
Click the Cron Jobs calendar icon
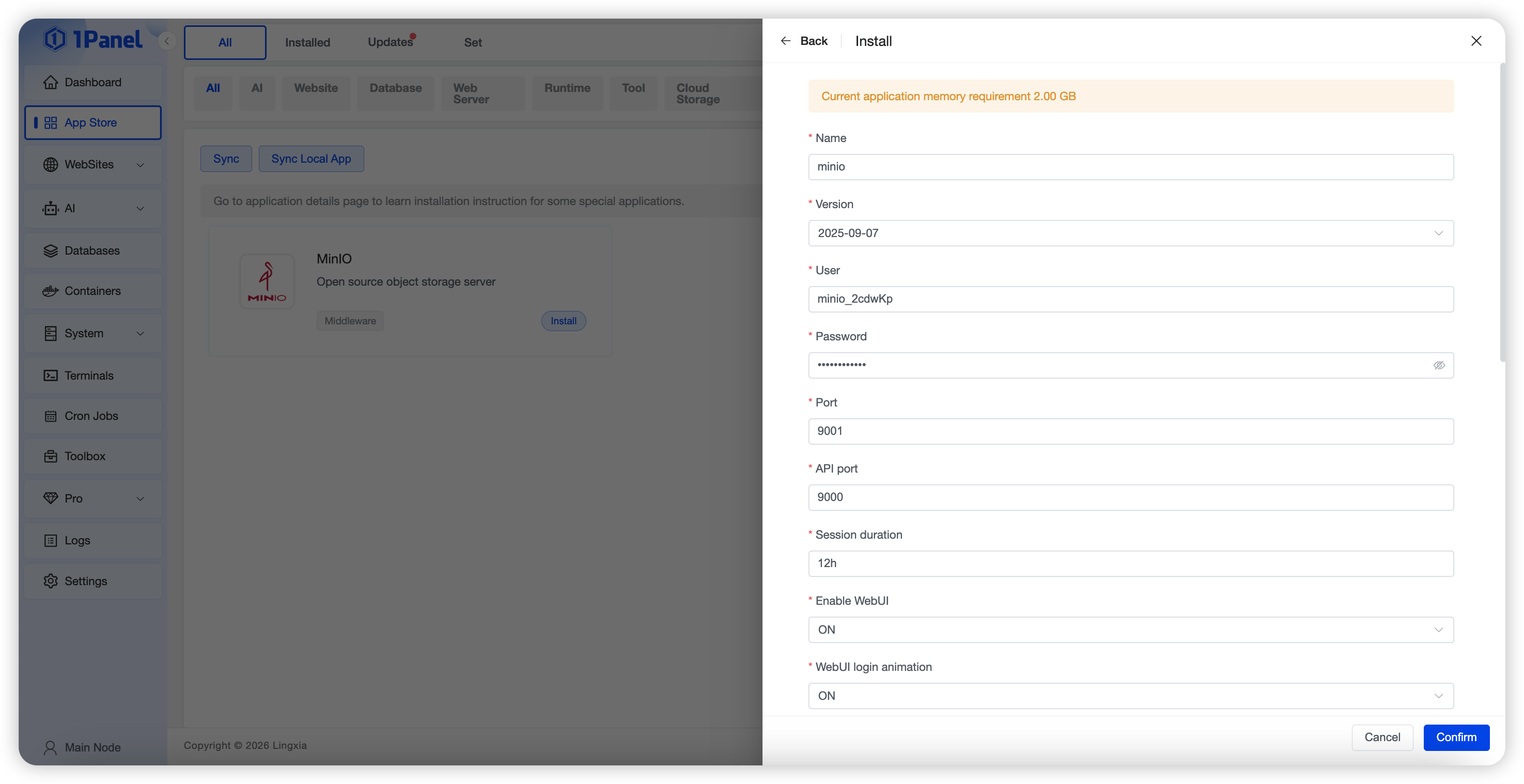50,416
